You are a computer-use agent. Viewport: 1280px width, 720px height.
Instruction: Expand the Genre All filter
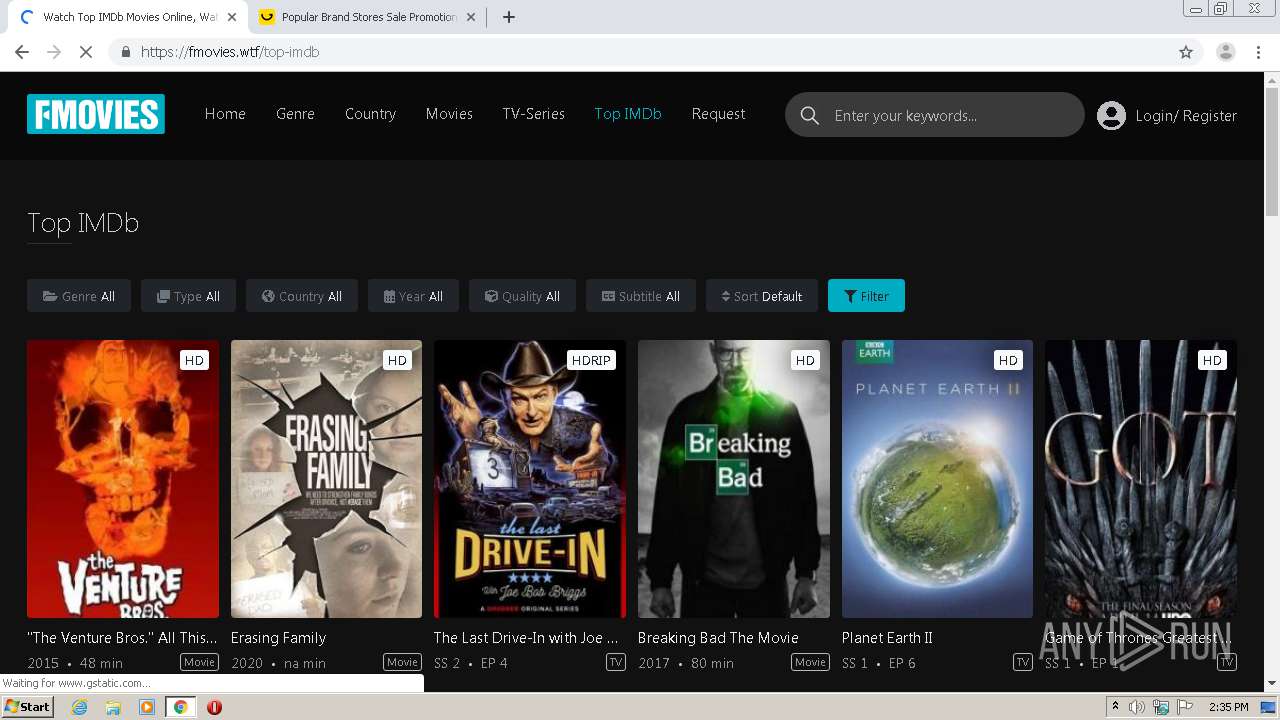[x=79, y=296]
